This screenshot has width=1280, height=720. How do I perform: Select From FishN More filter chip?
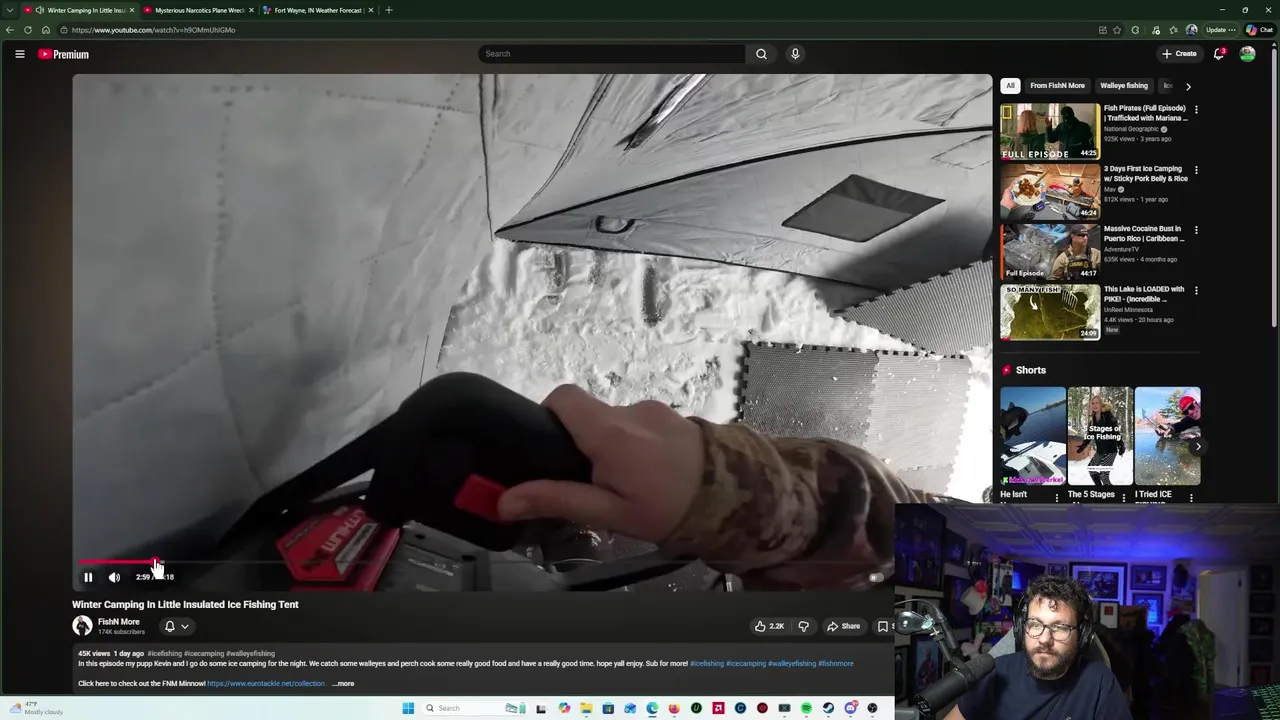[1057, 86]
